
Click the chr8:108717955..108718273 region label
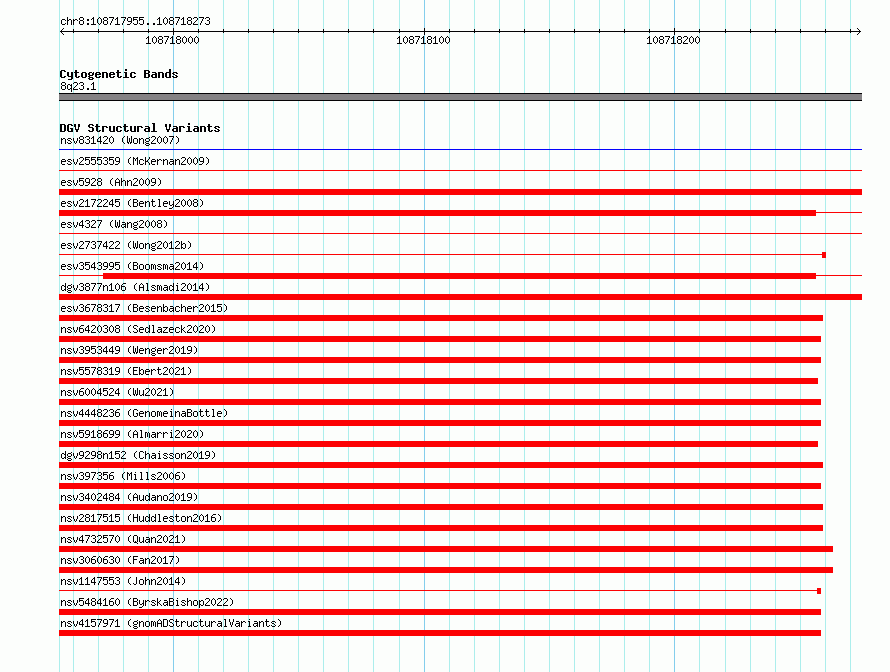(x=135, y=21)
